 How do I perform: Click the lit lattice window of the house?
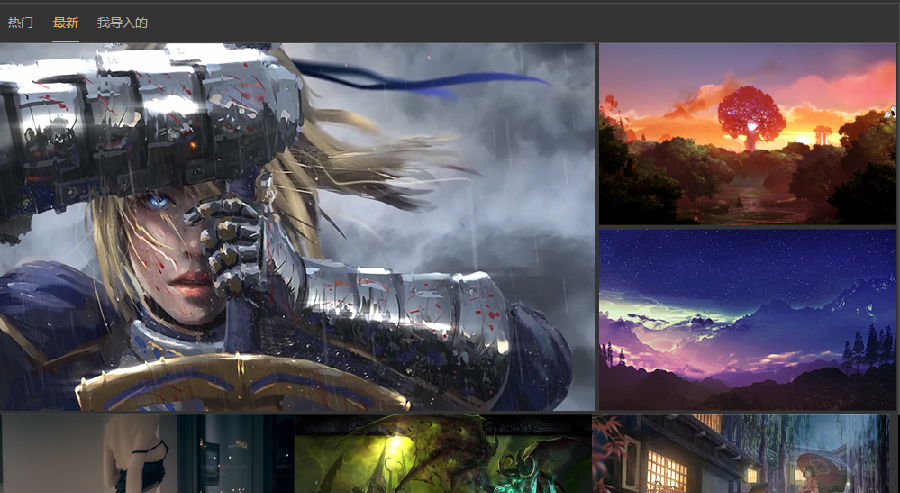point(666,472)
